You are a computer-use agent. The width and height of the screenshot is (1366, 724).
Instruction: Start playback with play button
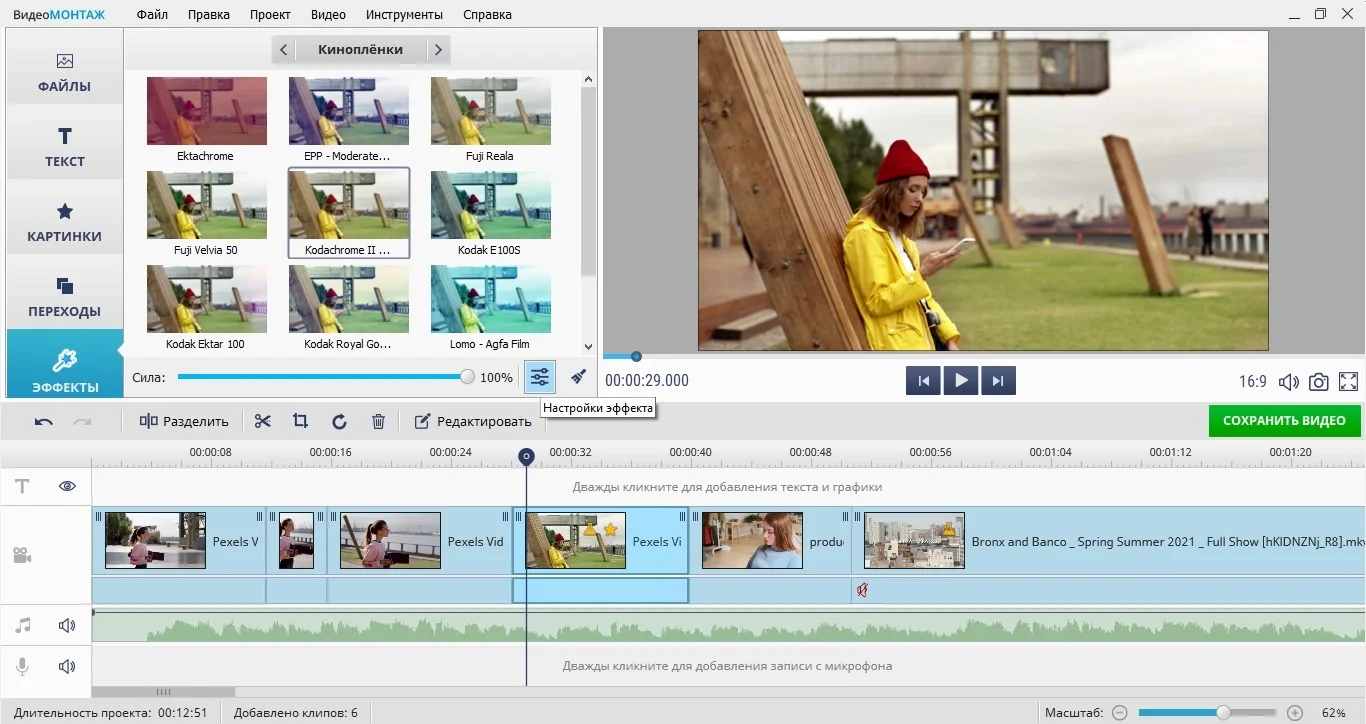pos(961,380)
